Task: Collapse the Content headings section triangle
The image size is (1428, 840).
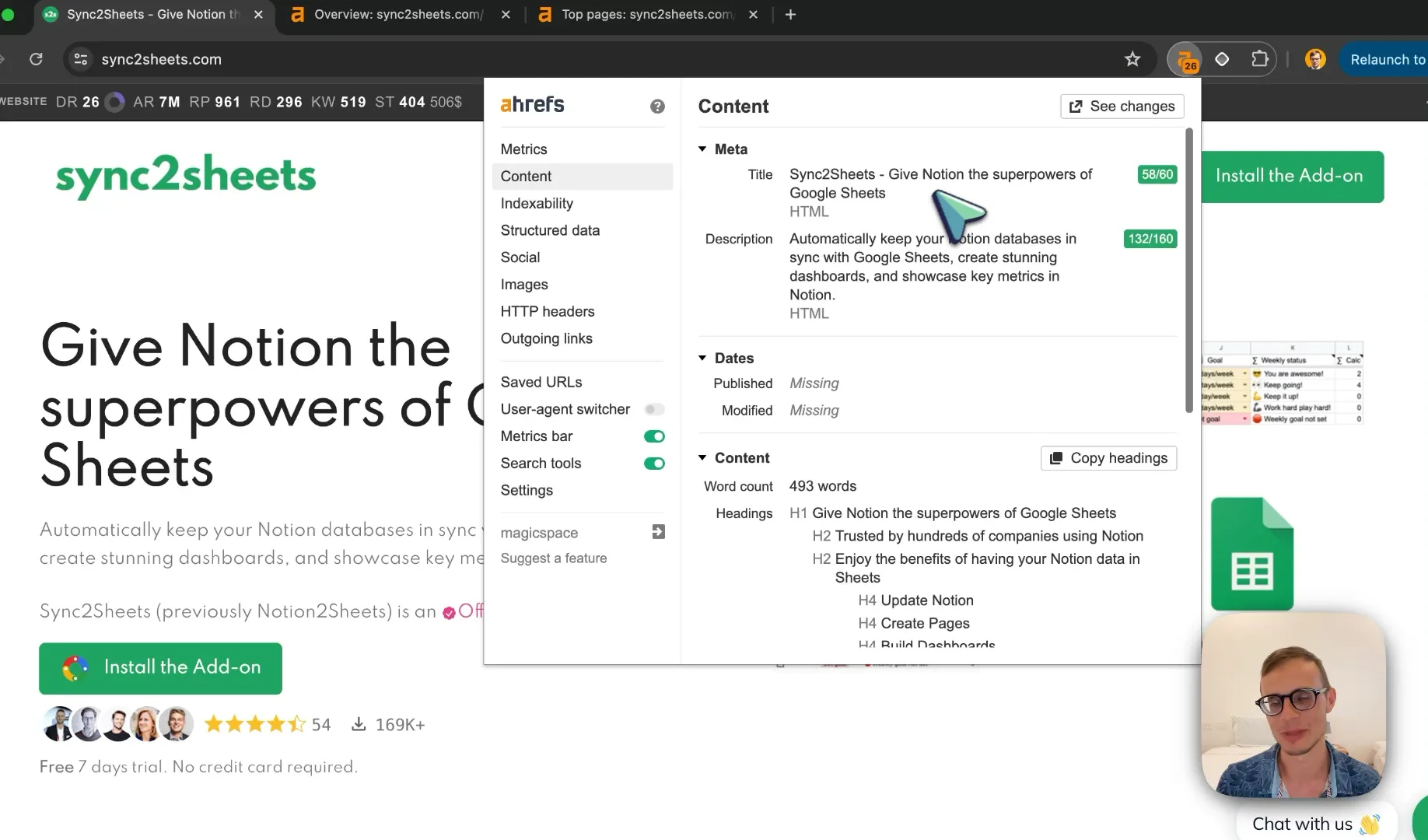Action: [x=702, y=457]
